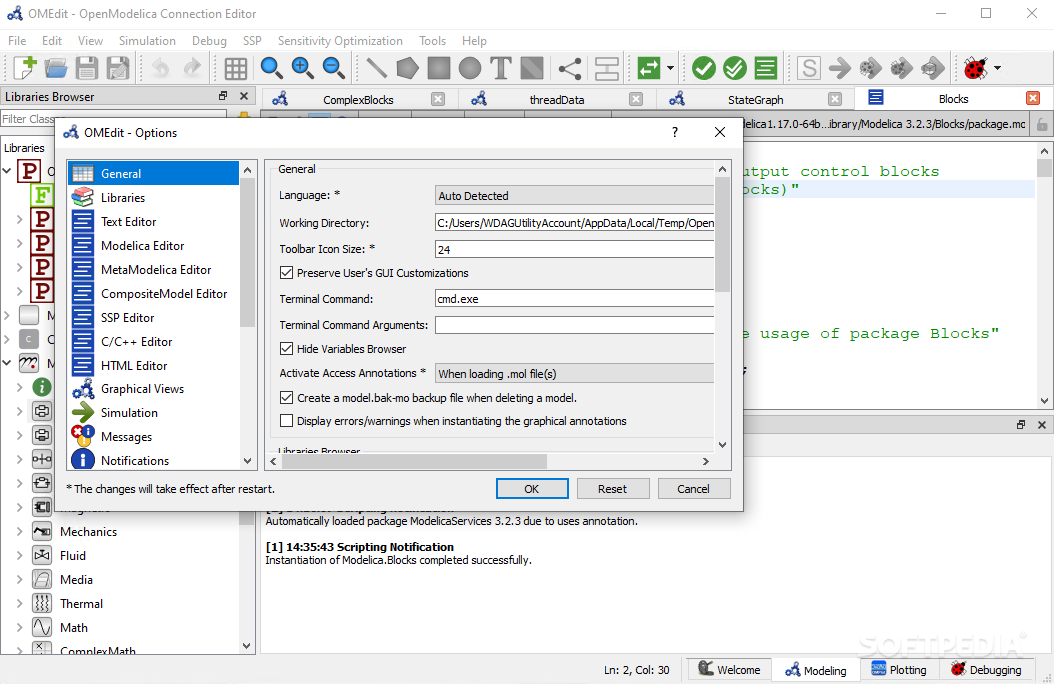Click the Check All Models double-check icon
Viewport: 1054px width, 684px height.
click(x=735, y=68)
